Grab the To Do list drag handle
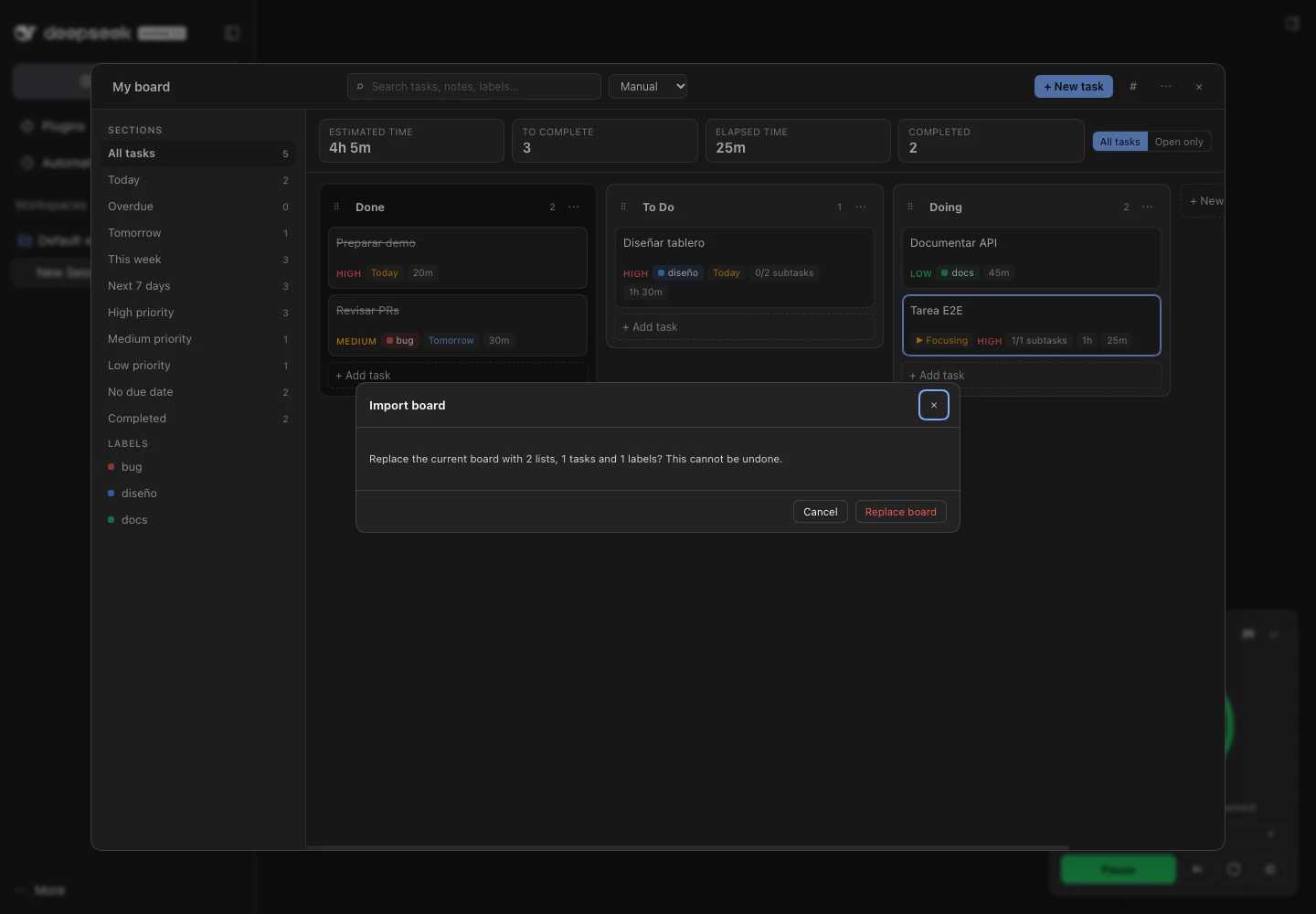1316x914 pixels. click(x=623, y=207)
